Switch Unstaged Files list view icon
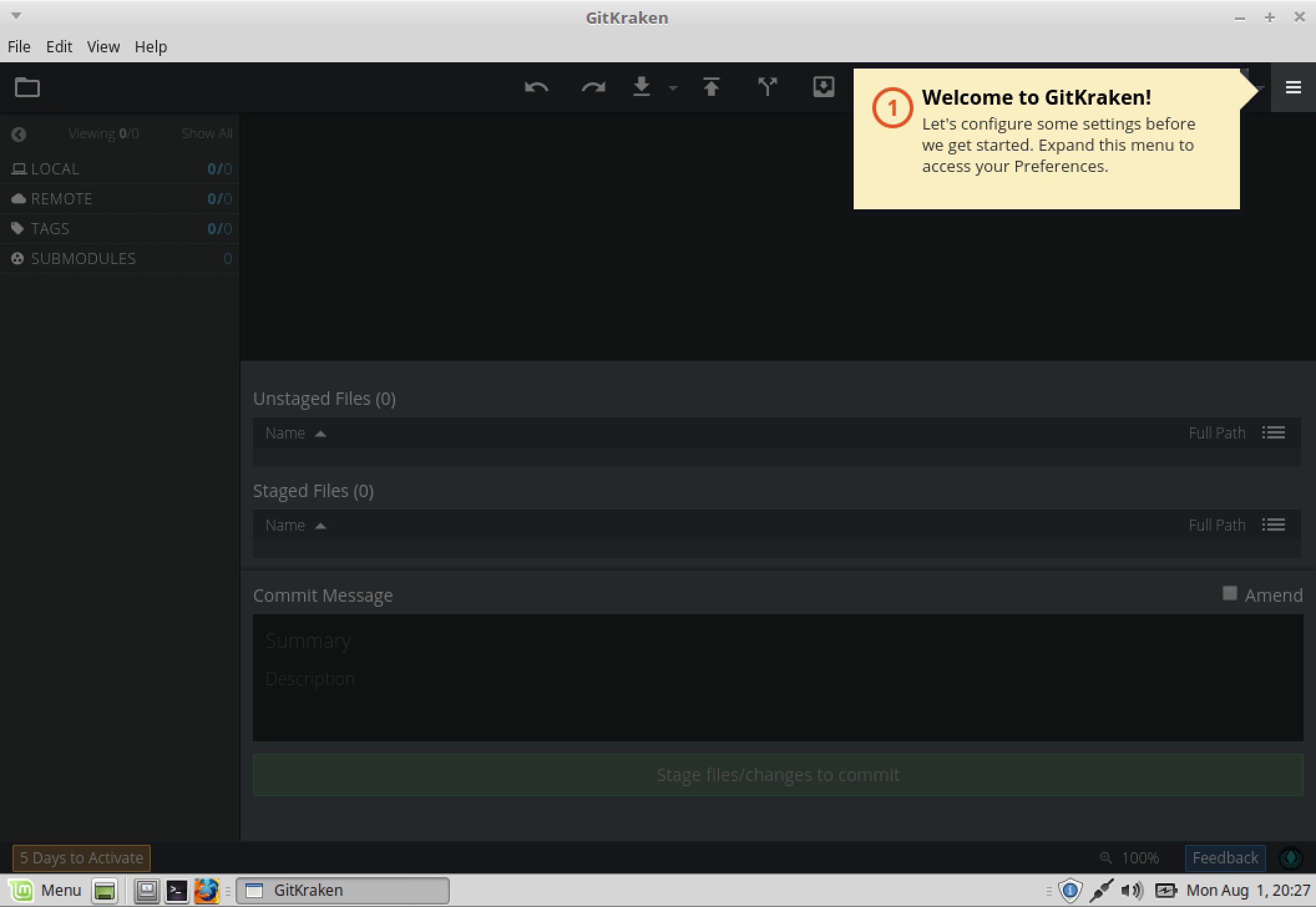The image size is (1316, 907). (1274, 432)
